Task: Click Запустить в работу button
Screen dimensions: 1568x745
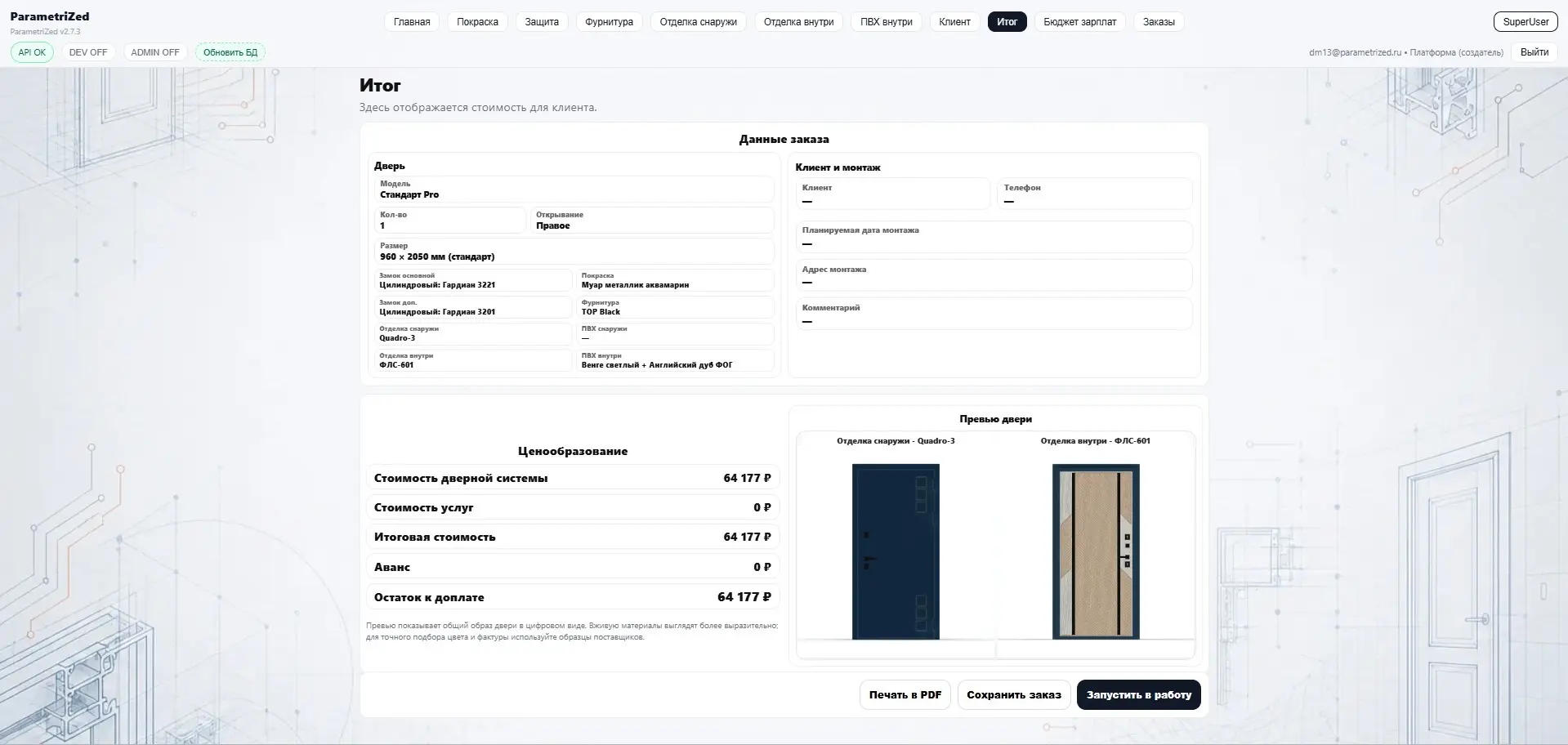Action: (x=1138, y=694)
